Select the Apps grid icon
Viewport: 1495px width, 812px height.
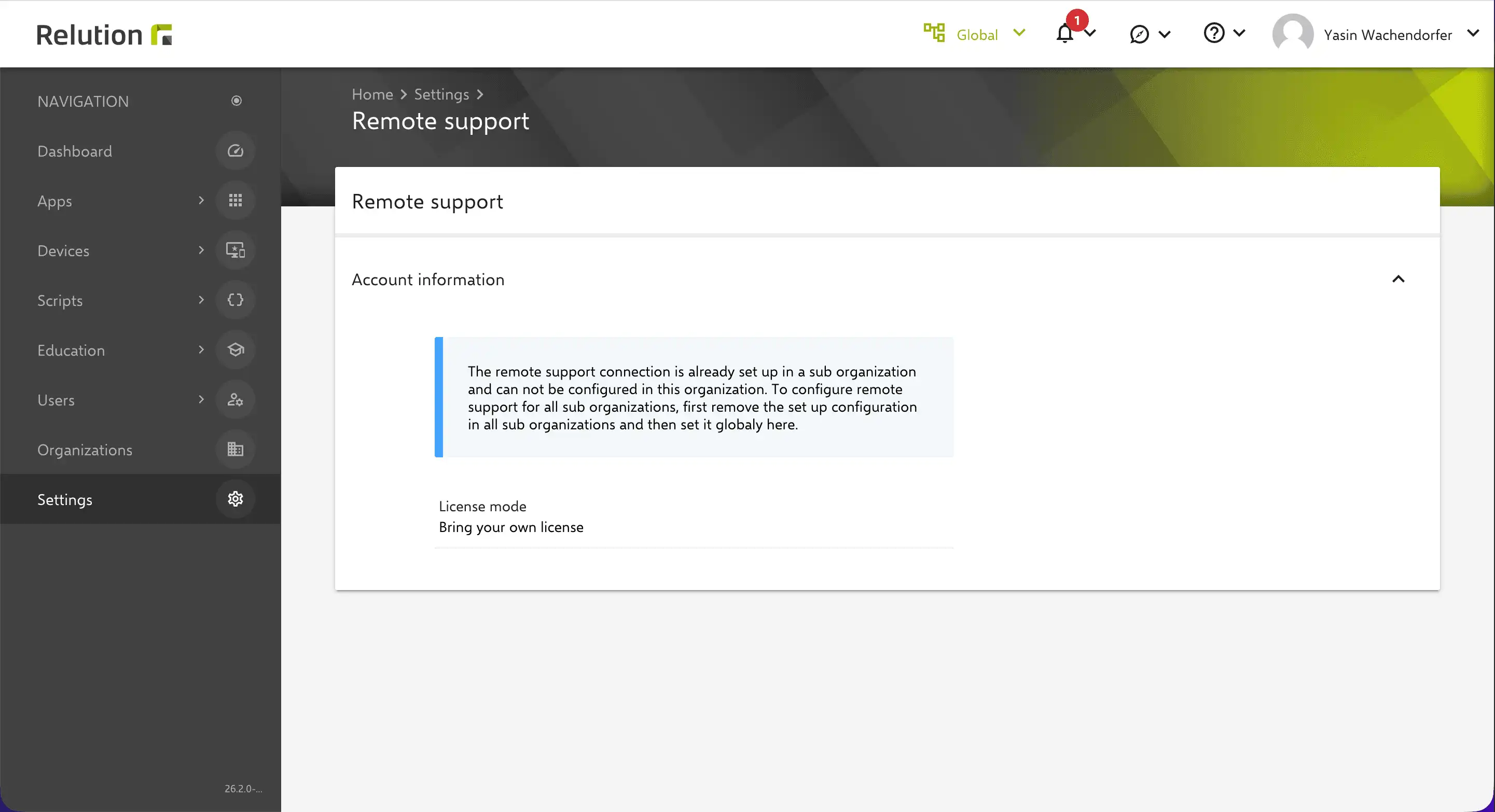coord(236,200)
